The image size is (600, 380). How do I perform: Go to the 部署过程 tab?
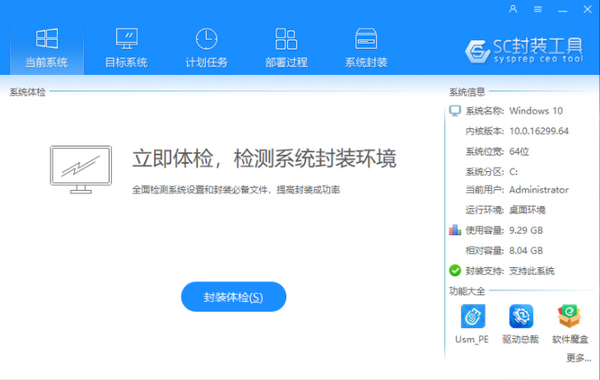point(286,48)
